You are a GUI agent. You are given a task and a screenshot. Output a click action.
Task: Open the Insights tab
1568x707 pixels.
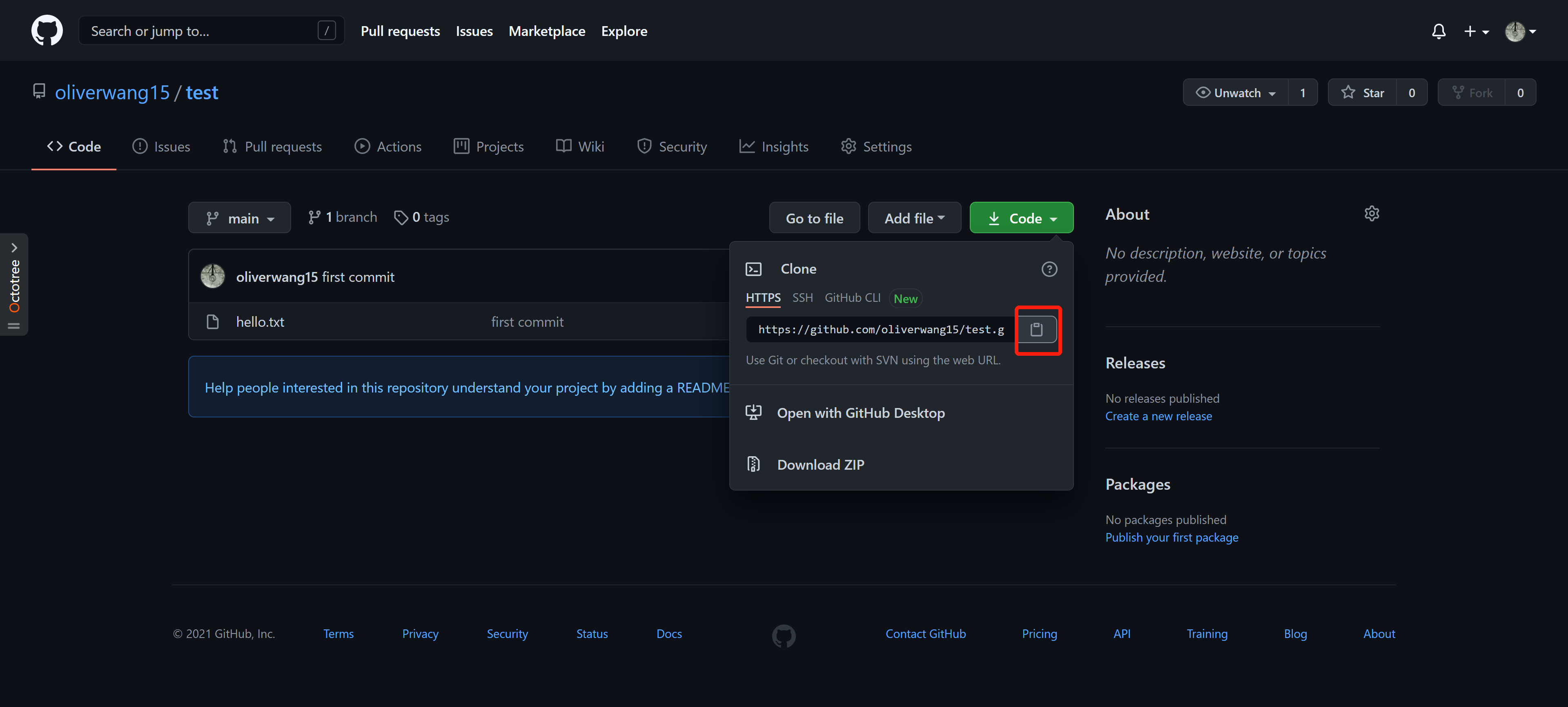tap(774, 146)
